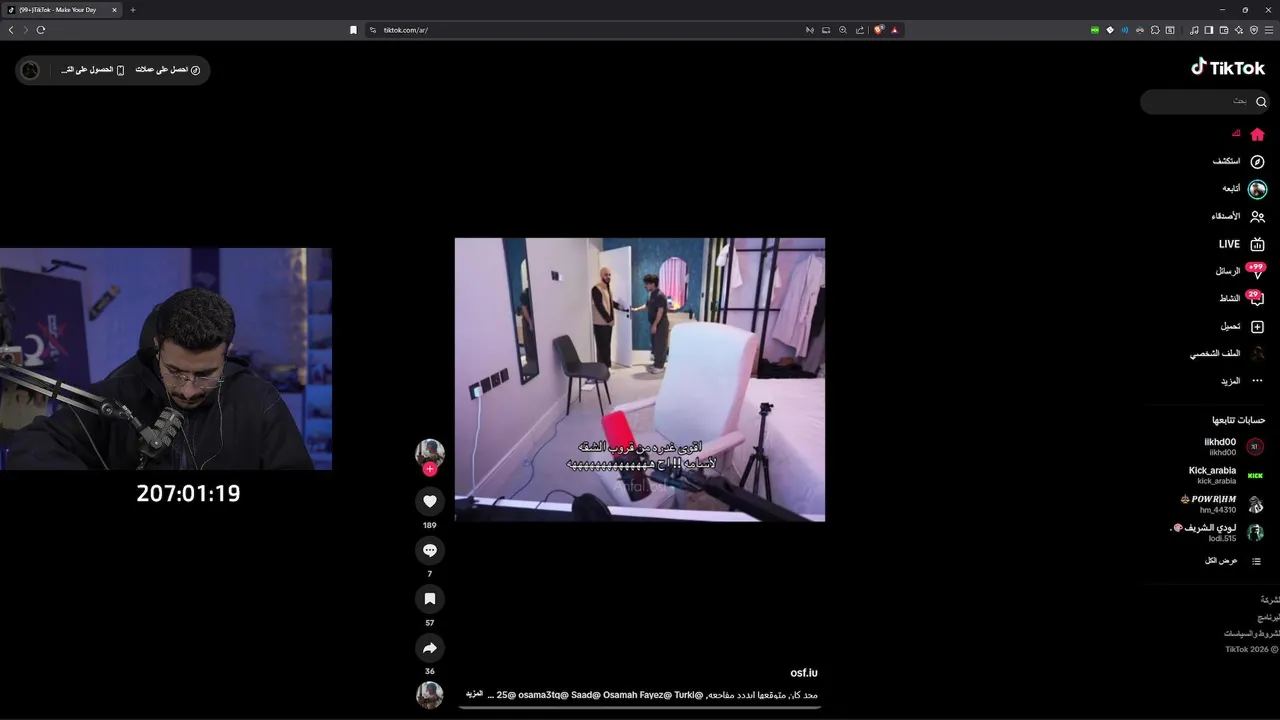Open Explore (استكشف) compass icon
Viewport: 1280px width, 720px height.
pyautogui.click(x=1257, y=162)
